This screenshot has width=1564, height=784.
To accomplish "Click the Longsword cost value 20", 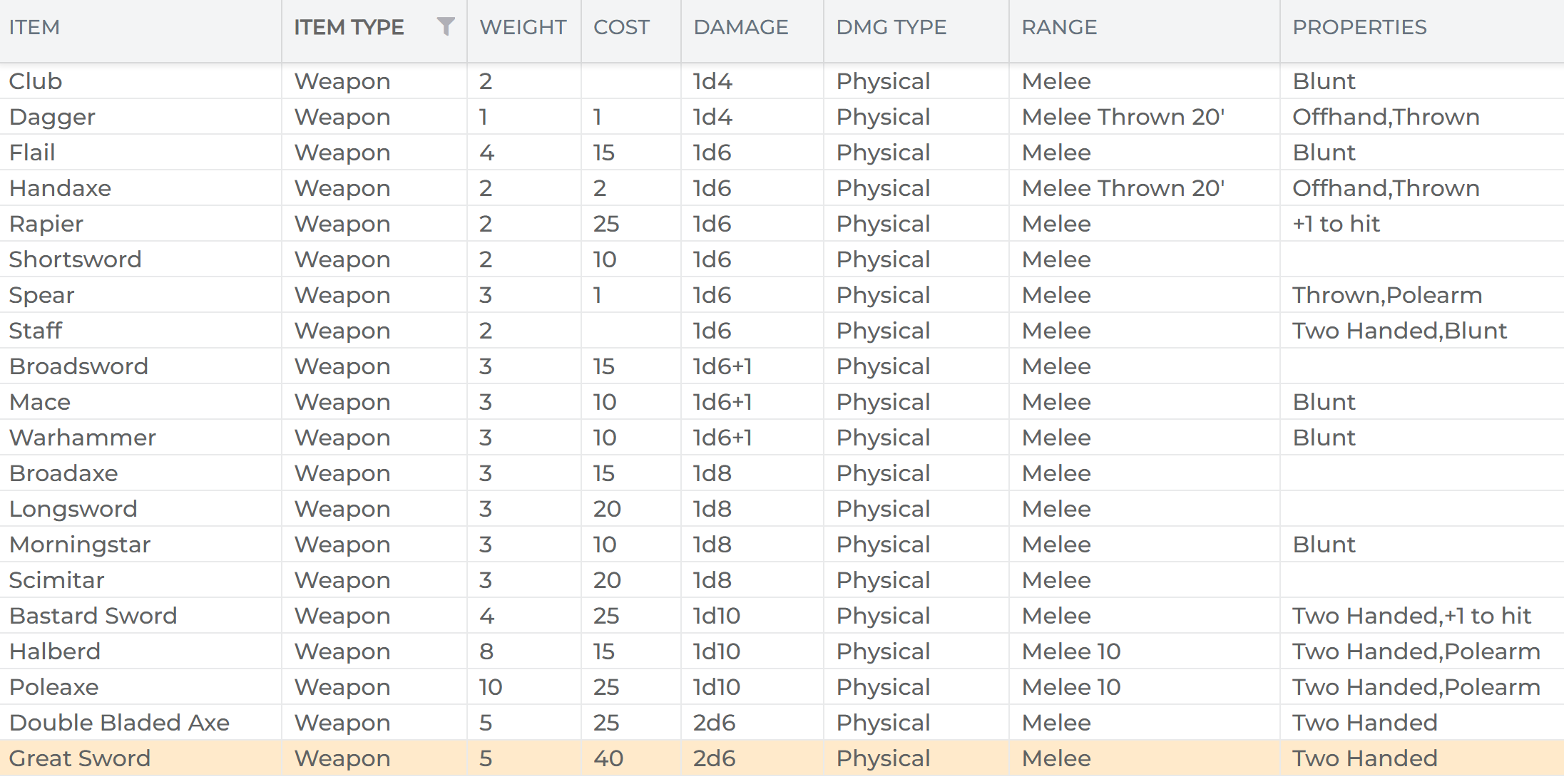I will point(607,509).
